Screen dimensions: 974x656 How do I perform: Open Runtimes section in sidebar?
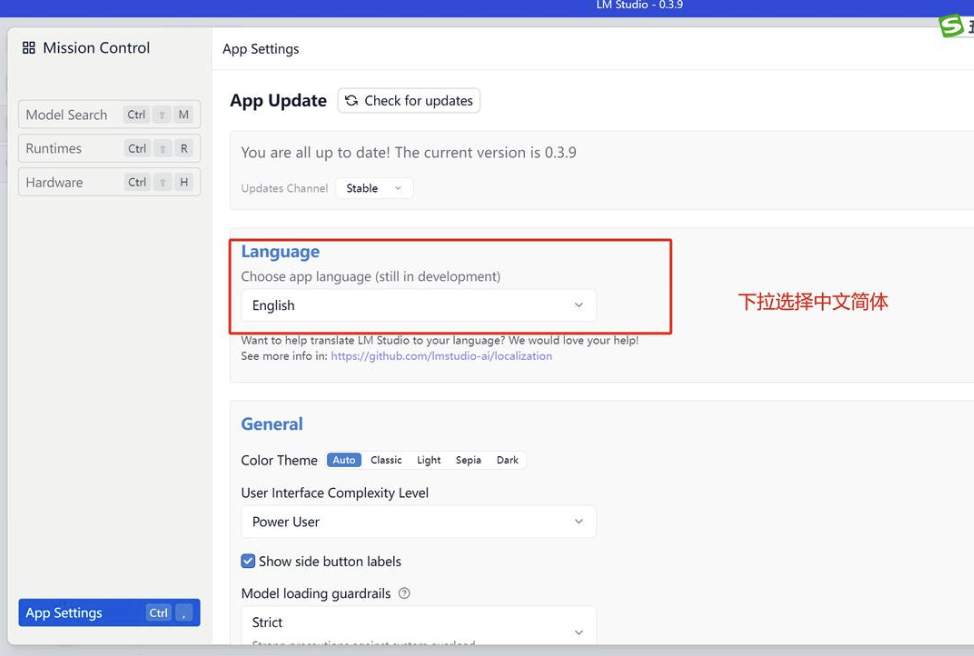(109, 148)
